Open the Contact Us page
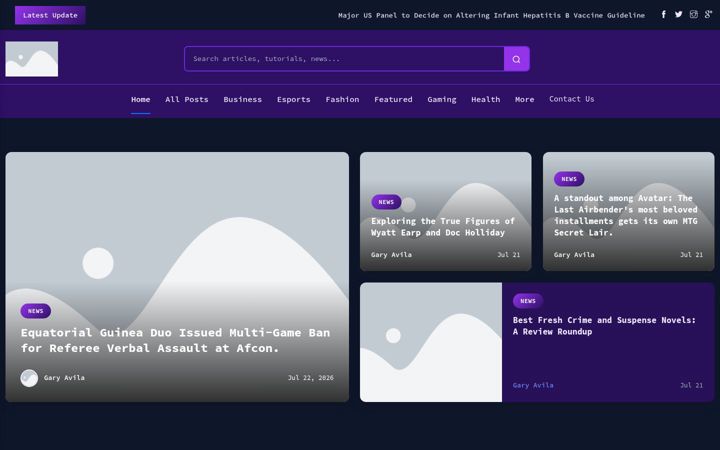The height and width of the screenshot is (450, 720). [572, 99]
